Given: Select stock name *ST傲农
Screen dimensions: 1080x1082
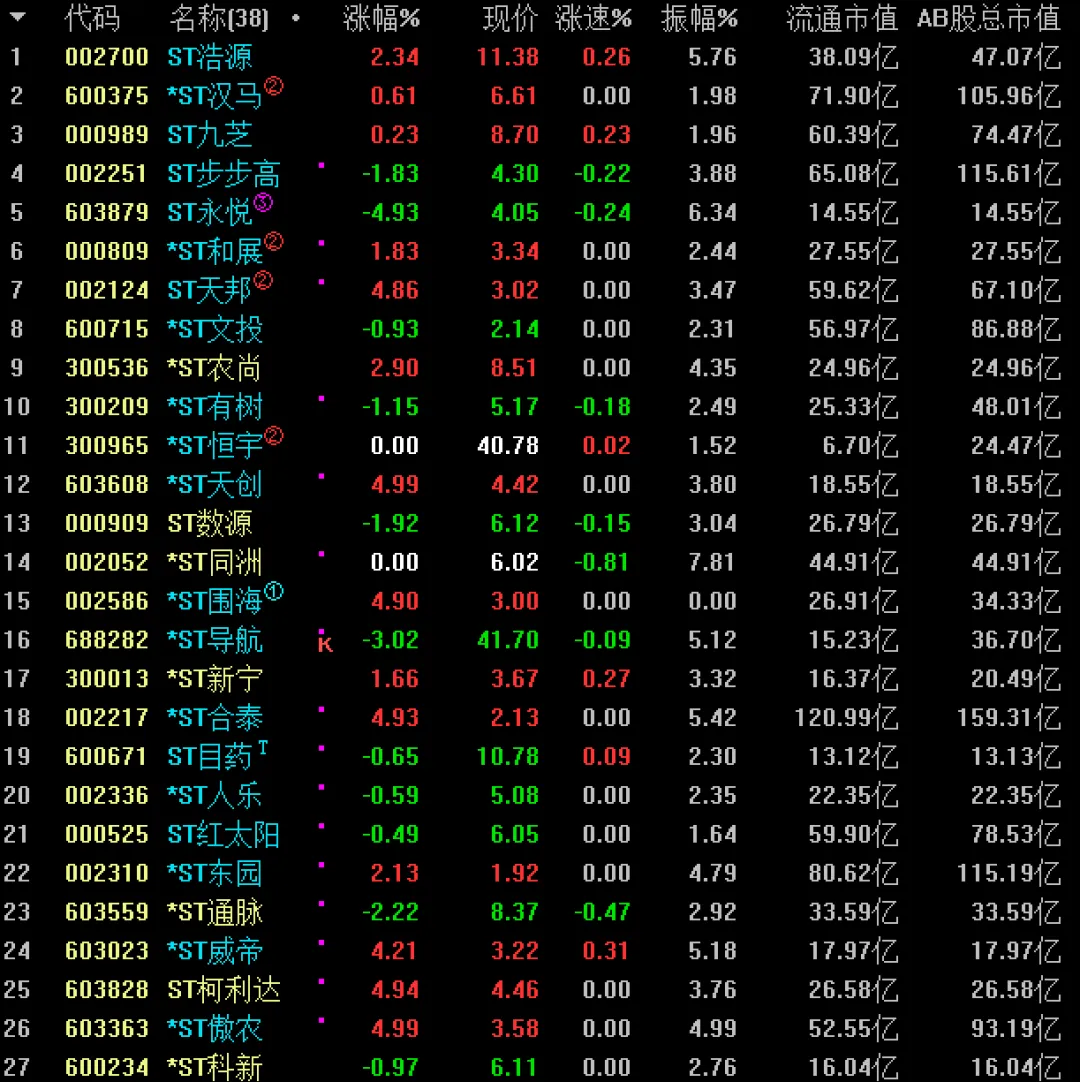Looking at the screenshot, I should click(x=215, y=1029).
